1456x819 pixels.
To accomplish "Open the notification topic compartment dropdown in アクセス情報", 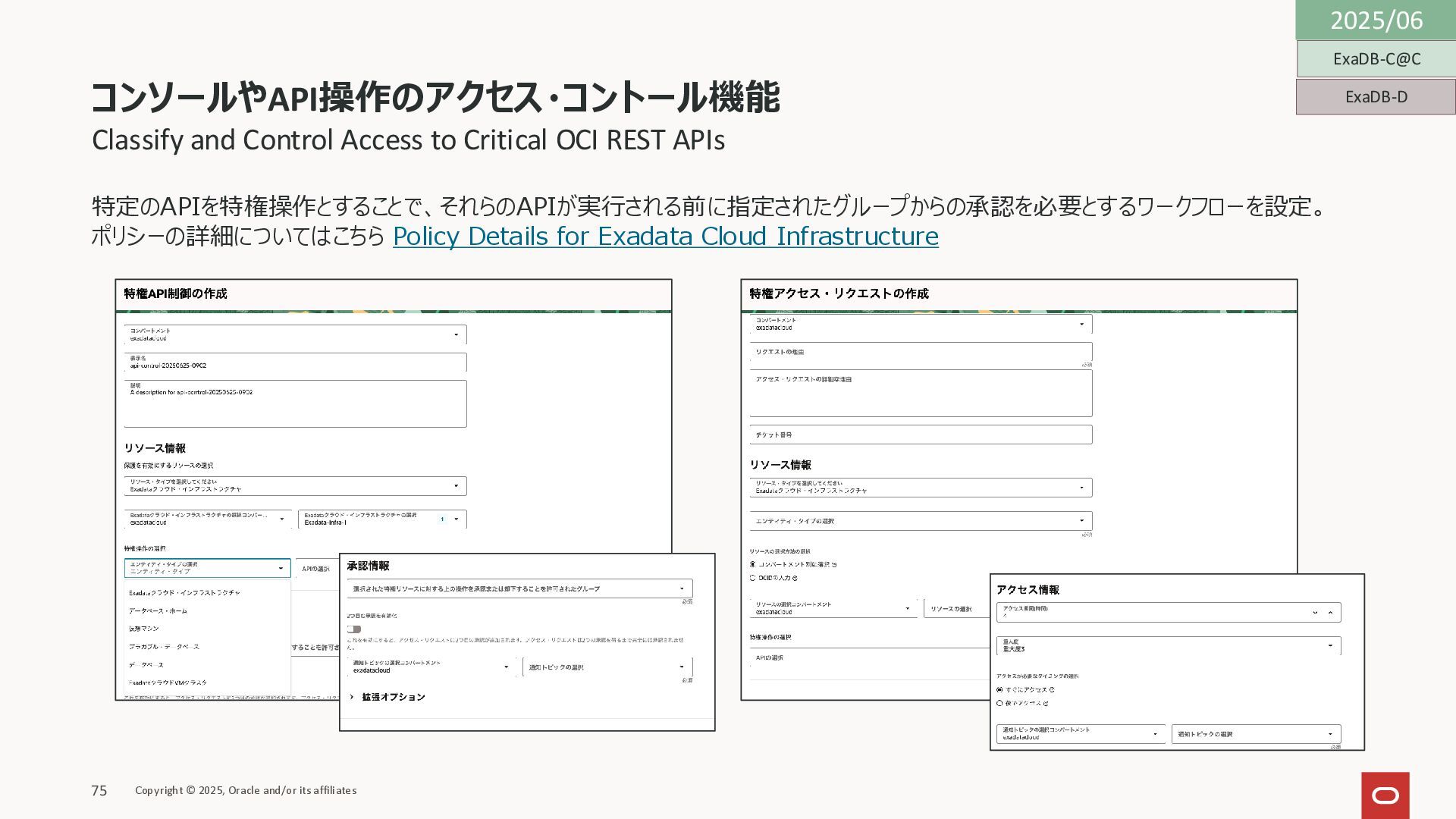I will tap(1081, 733).
